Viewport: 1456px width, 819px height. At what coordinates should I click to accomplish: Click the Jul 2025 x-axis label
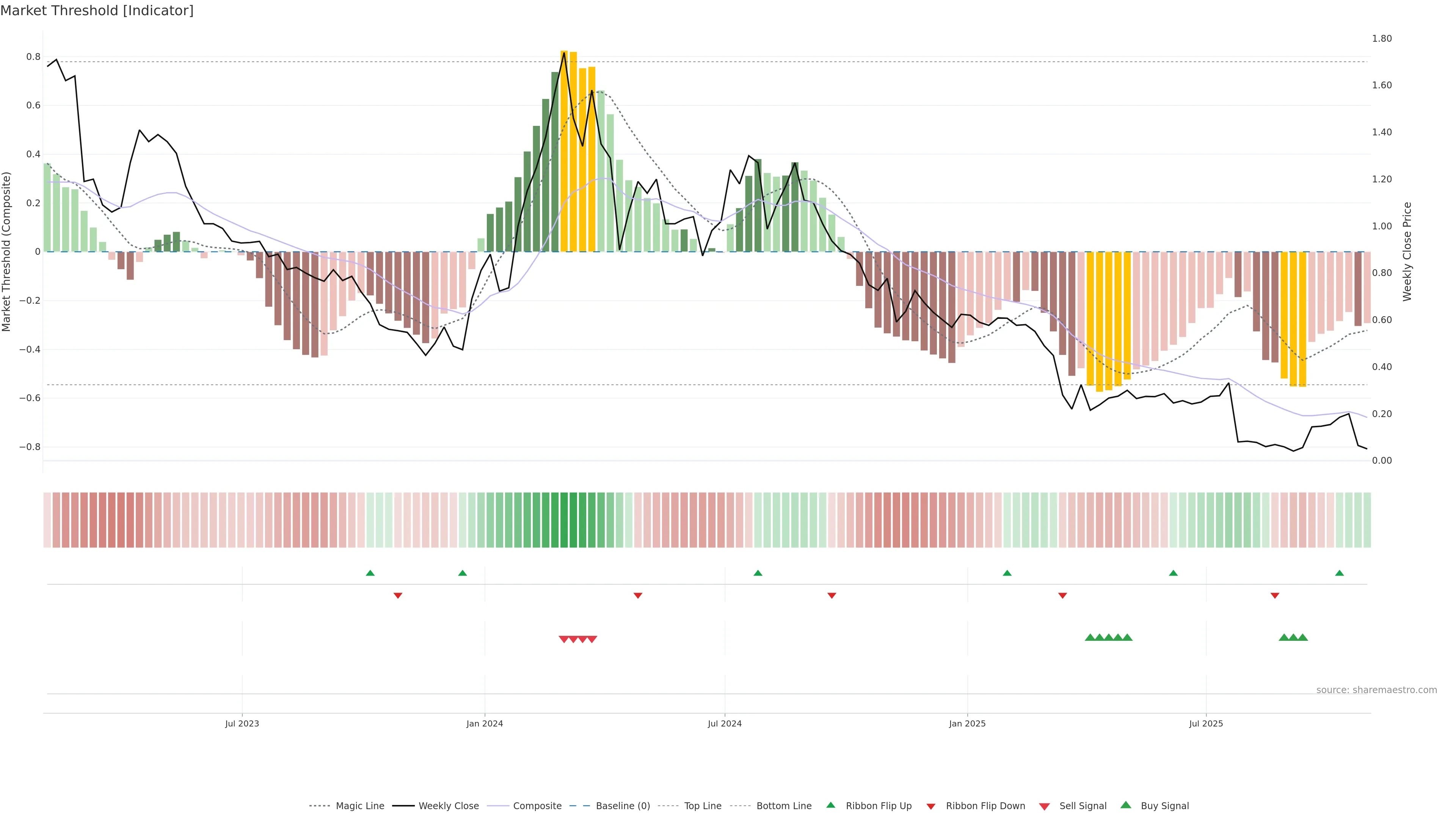pos(1206,723)
